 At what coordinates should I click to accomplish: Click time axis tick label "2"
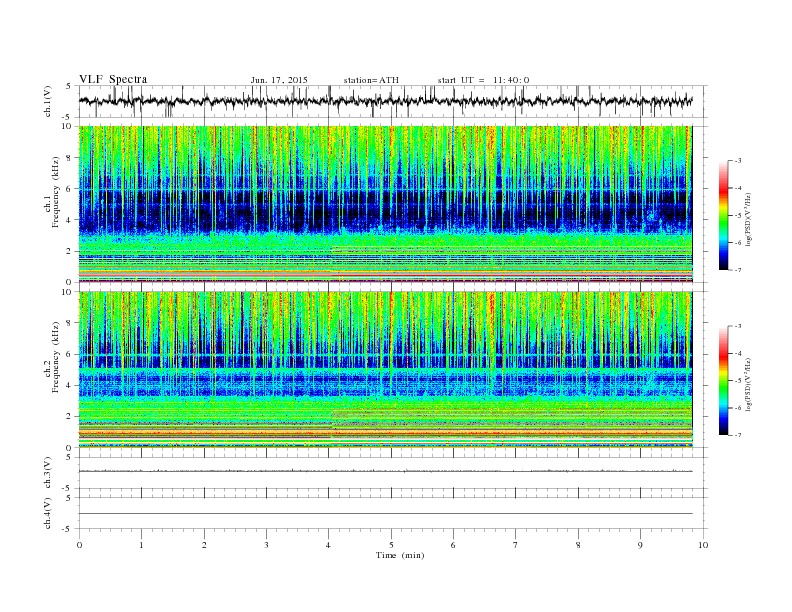point(204,545)
